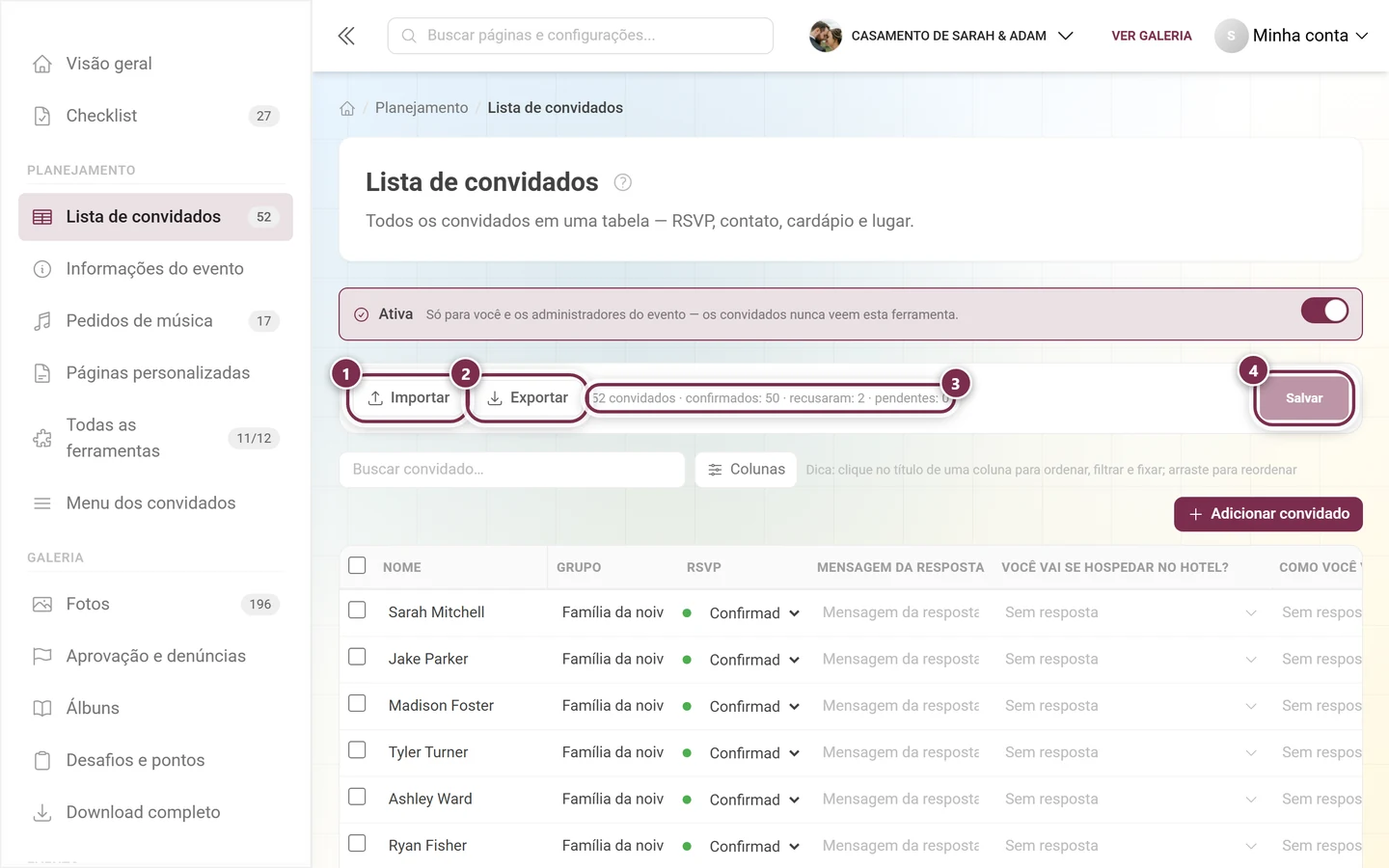Open Ryan Fisher's RSVP Confirmed dropdown

[x=754, y=847]
